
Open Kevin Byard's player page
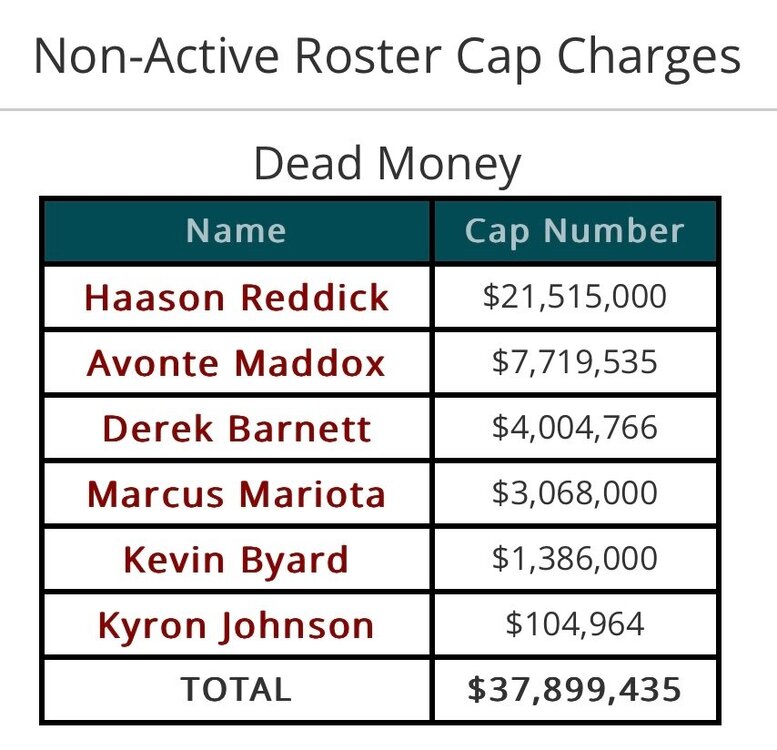click(x=236, y=559)
